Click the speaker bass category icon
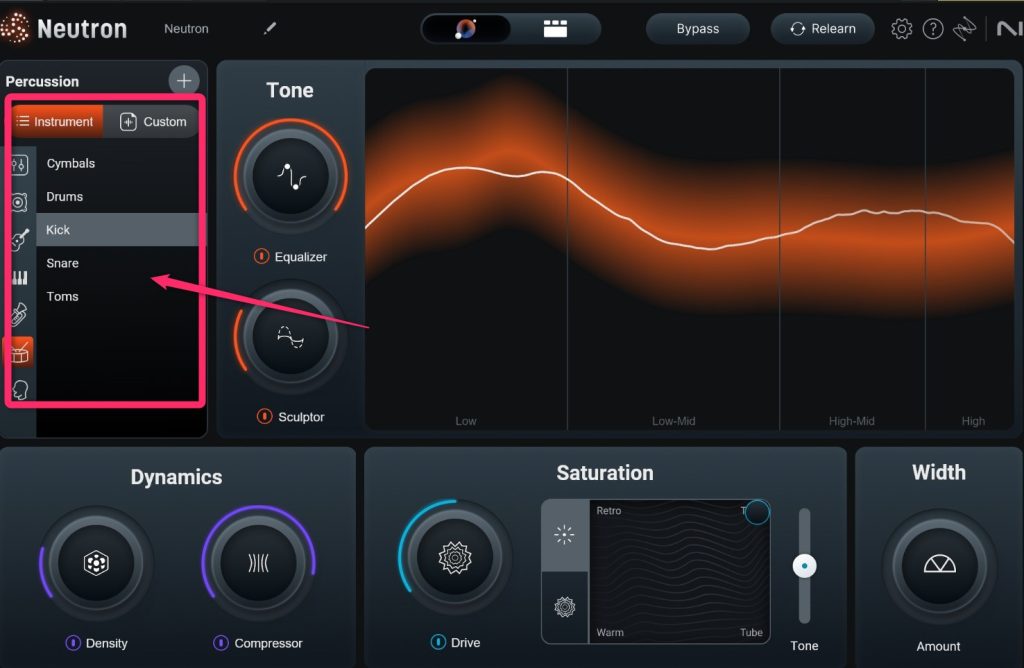Screen dimensions: 1024x668 tap(20, 203)
